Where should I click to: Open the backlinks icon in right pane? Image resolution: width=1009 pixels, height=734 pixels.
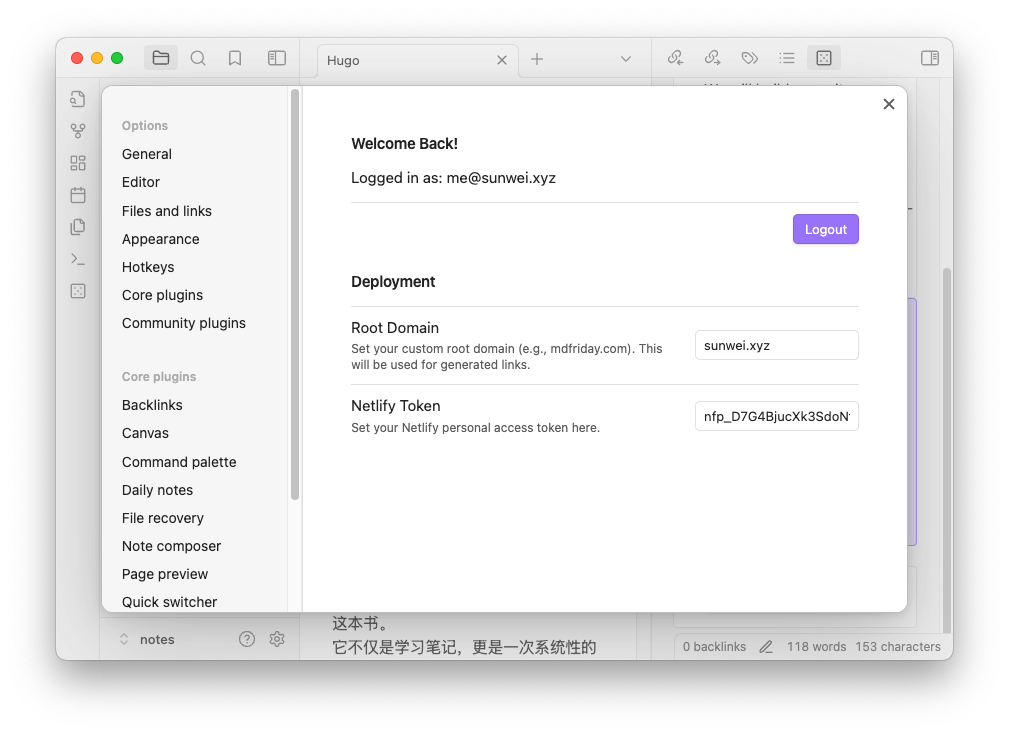click(x=675, y=58)
